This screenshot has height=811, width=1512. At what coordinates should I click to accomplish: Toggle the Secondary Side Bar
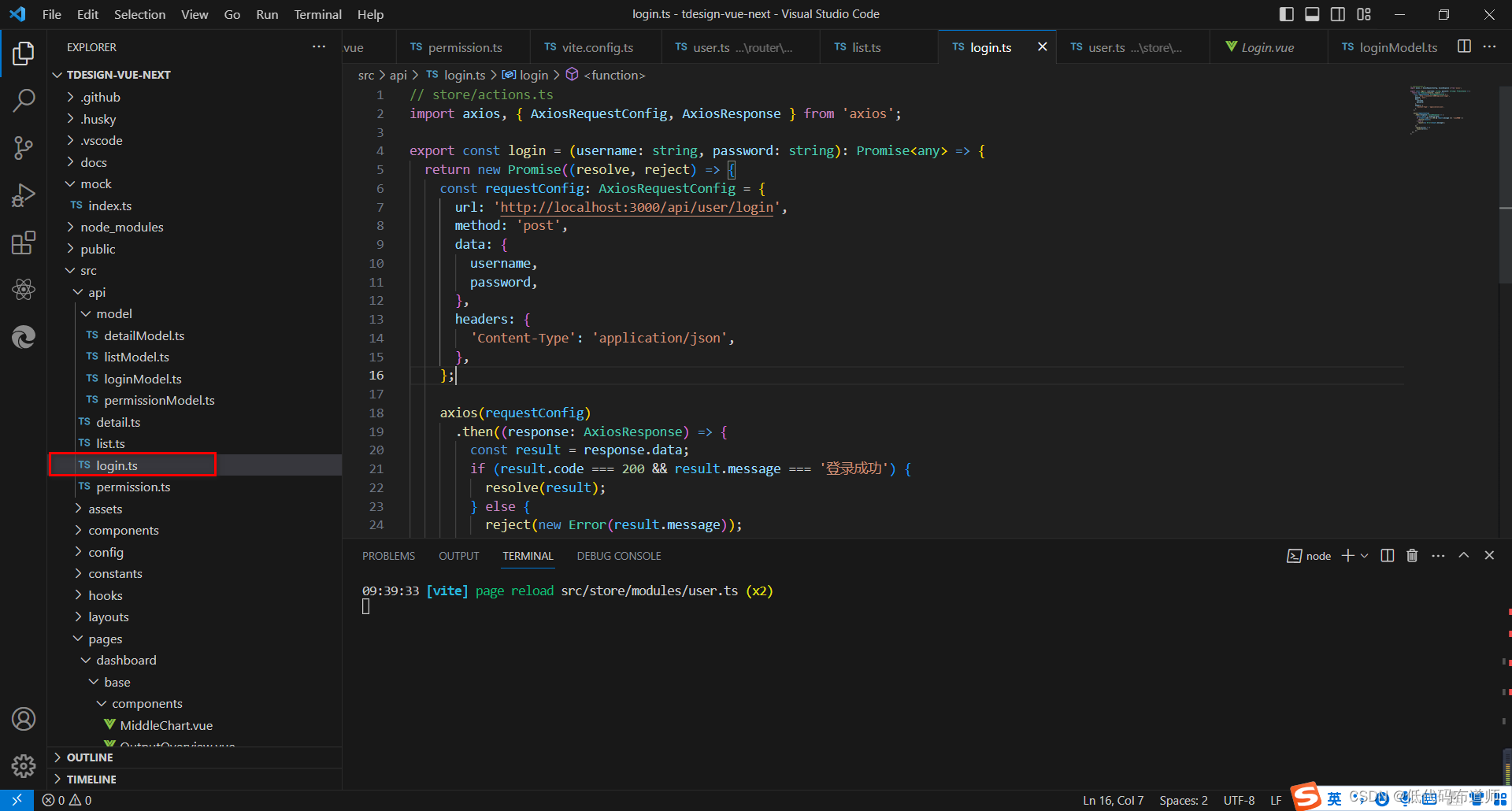tap(1338, 13)
